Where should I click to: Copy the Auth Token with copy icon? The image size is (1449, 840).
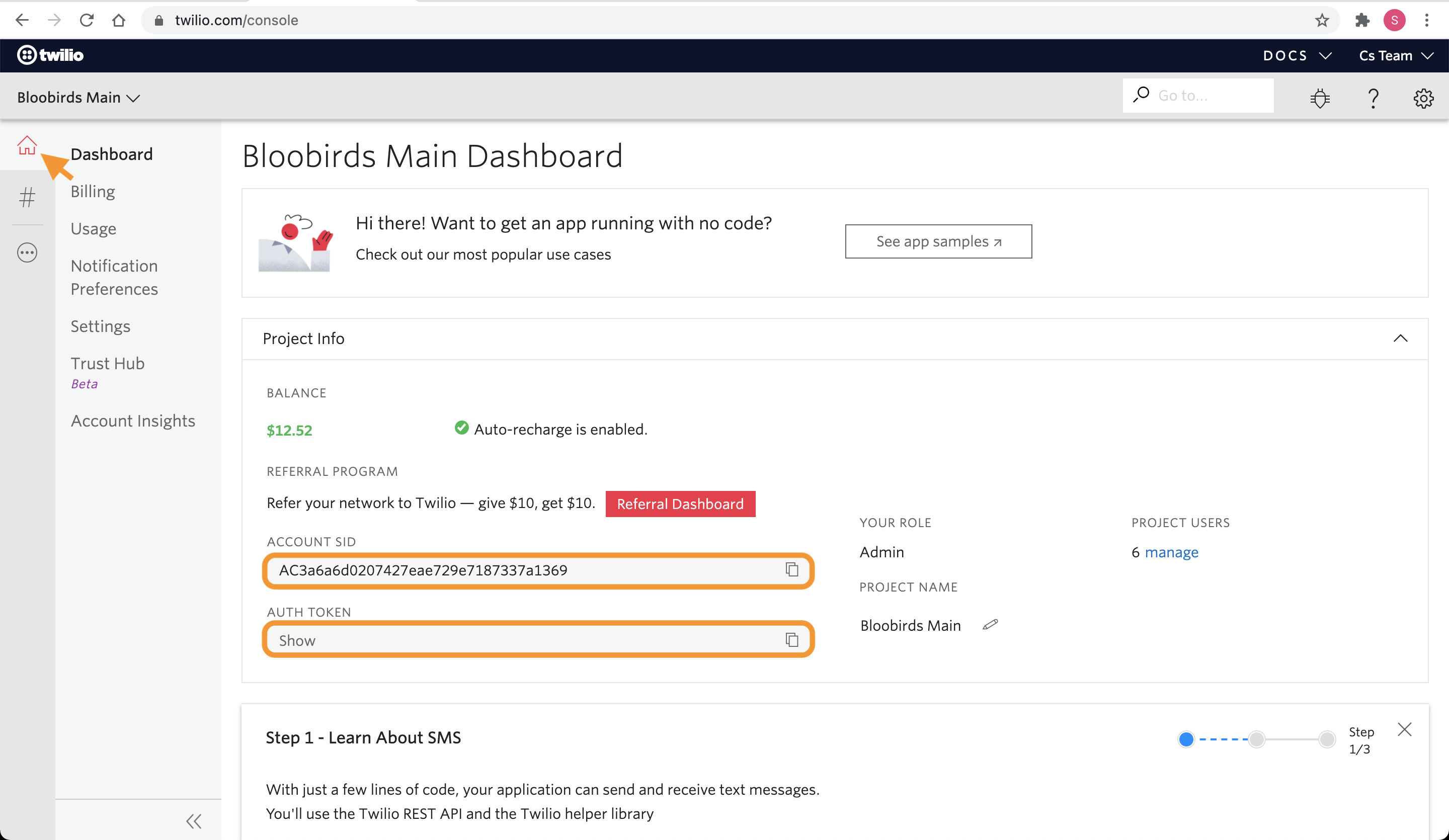pos(792,640)
